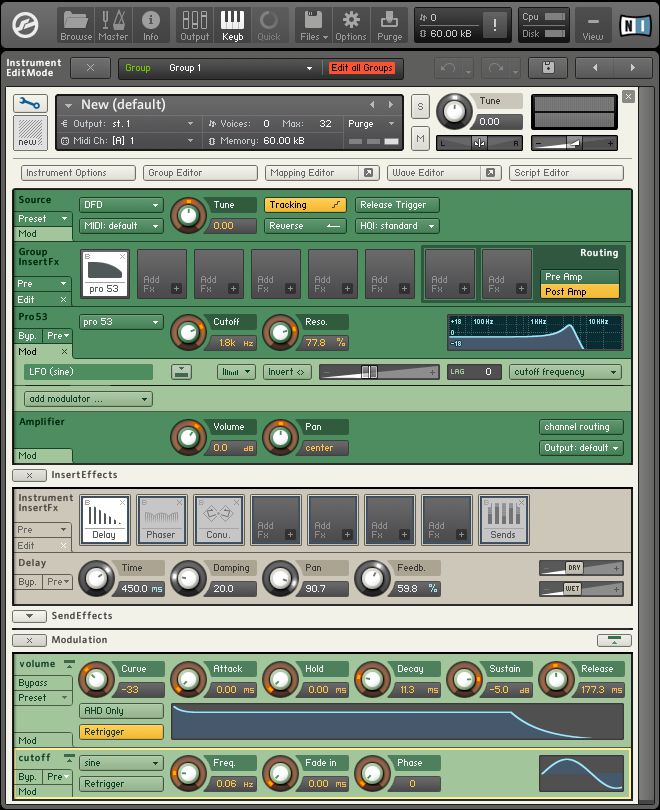
Task: Select the Phaser insert effect slot
Action: pos(161,520)
